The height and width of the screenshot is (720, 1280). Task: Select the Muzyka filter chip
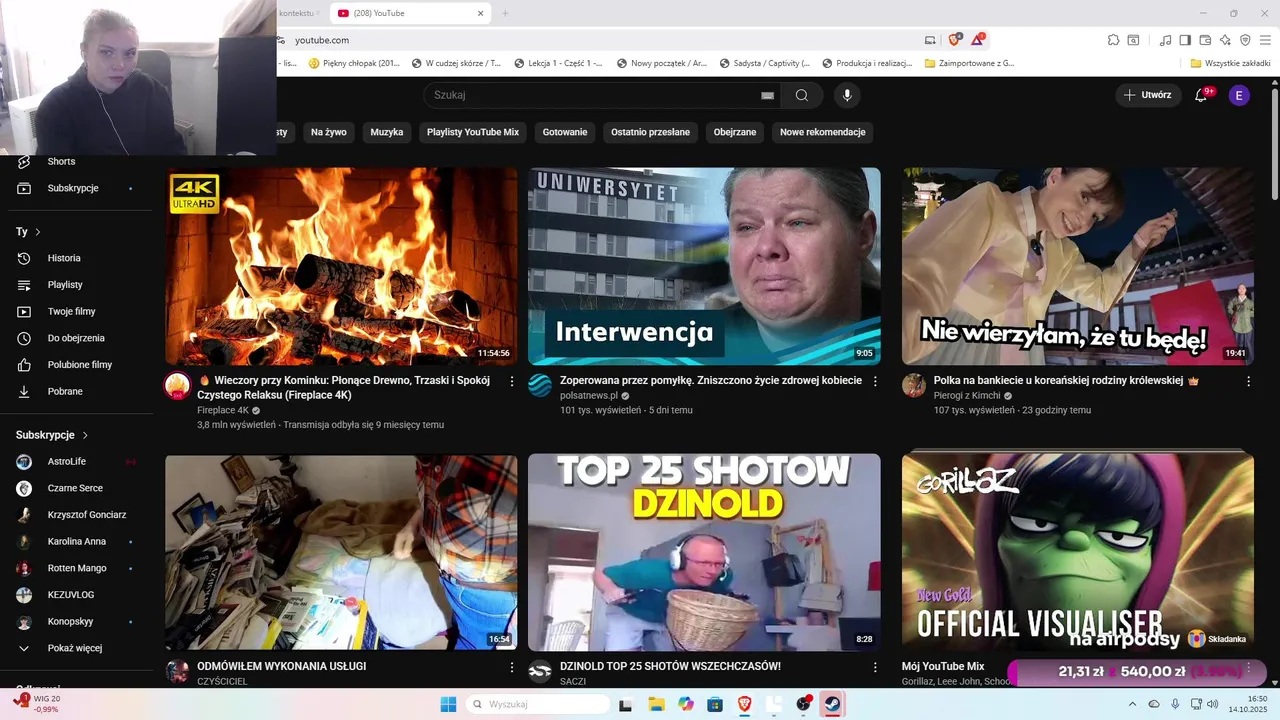tap(387, 132)
